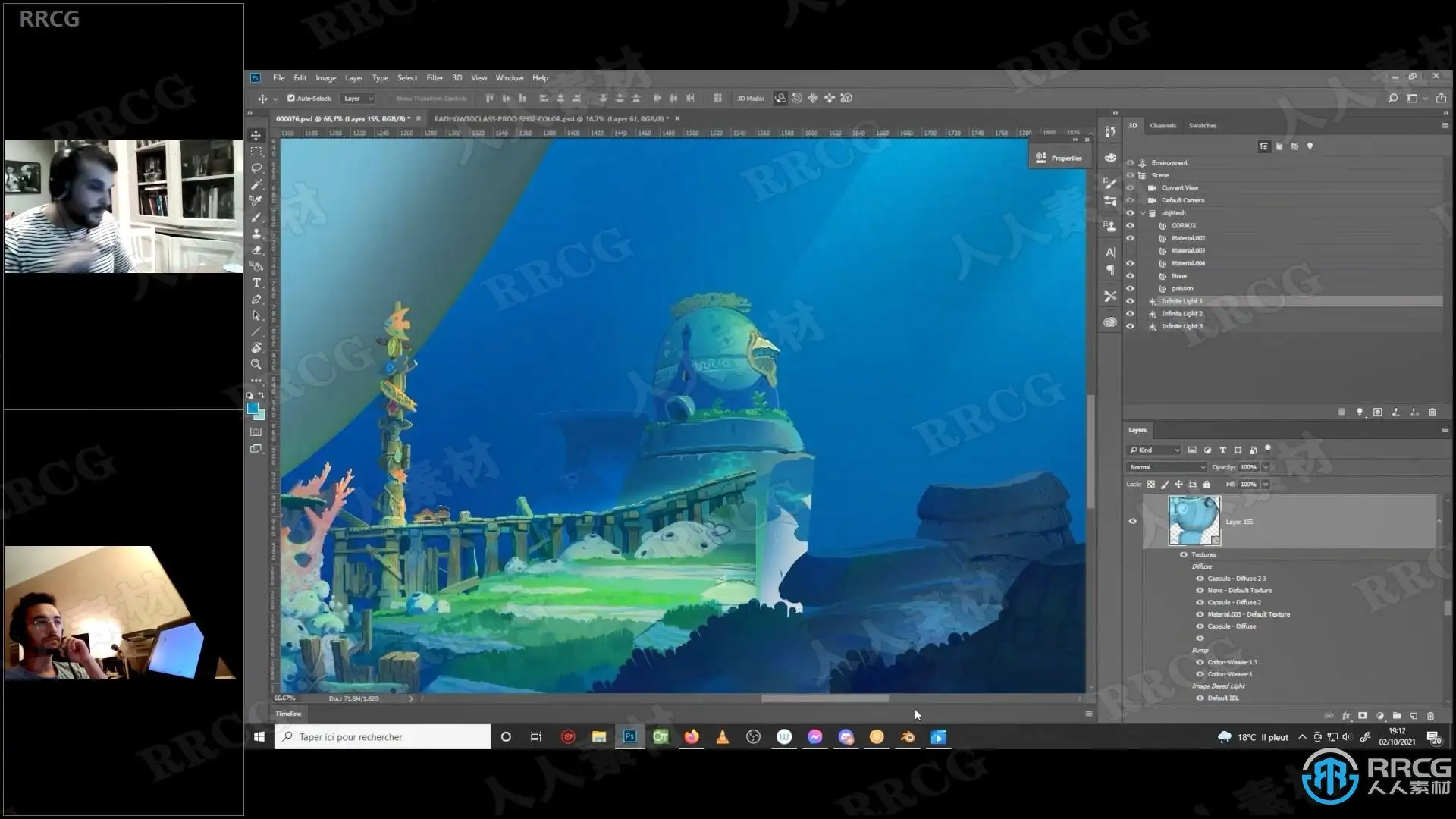Viewport: 1456px width, 819px height.
Task: Filter 3D panel by lights
Action: click(1310, 146)
